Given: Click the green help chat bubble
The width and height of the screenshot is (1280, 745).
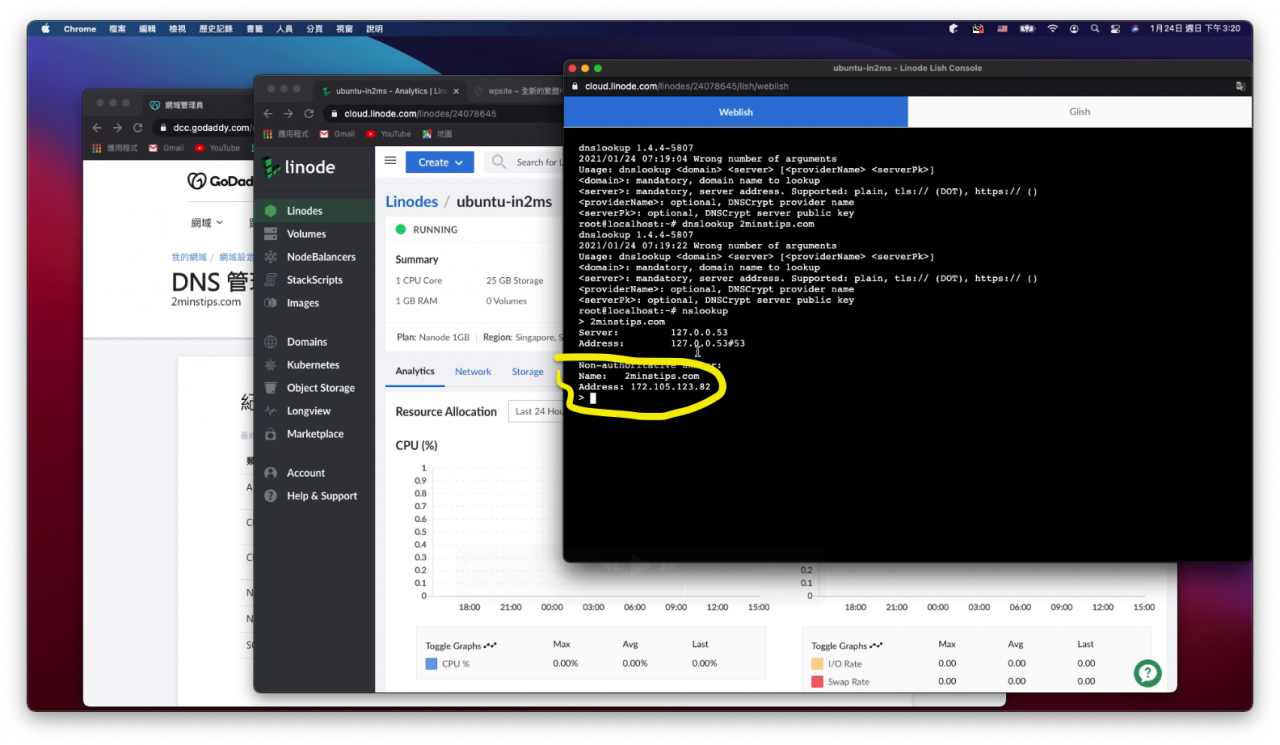Looking at the screenshot, I should pos(1147,673).
